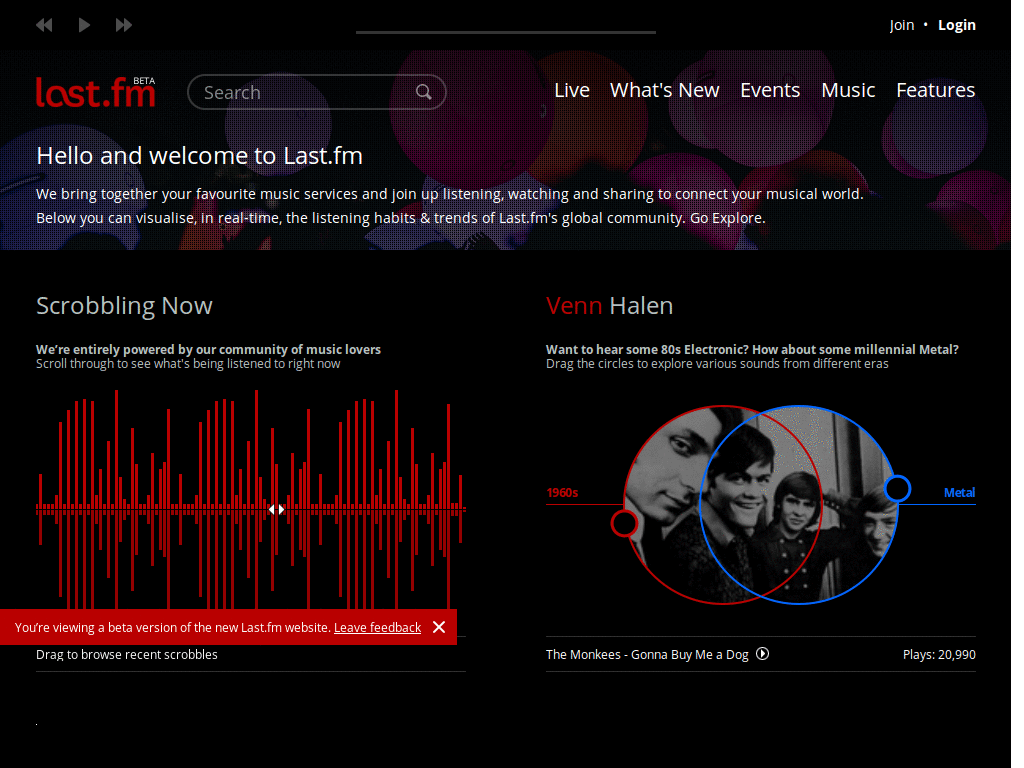This screenshot has width=1024, height=768.
Task: Submit search with the magnifier icon
Action: tap(424, 92)
